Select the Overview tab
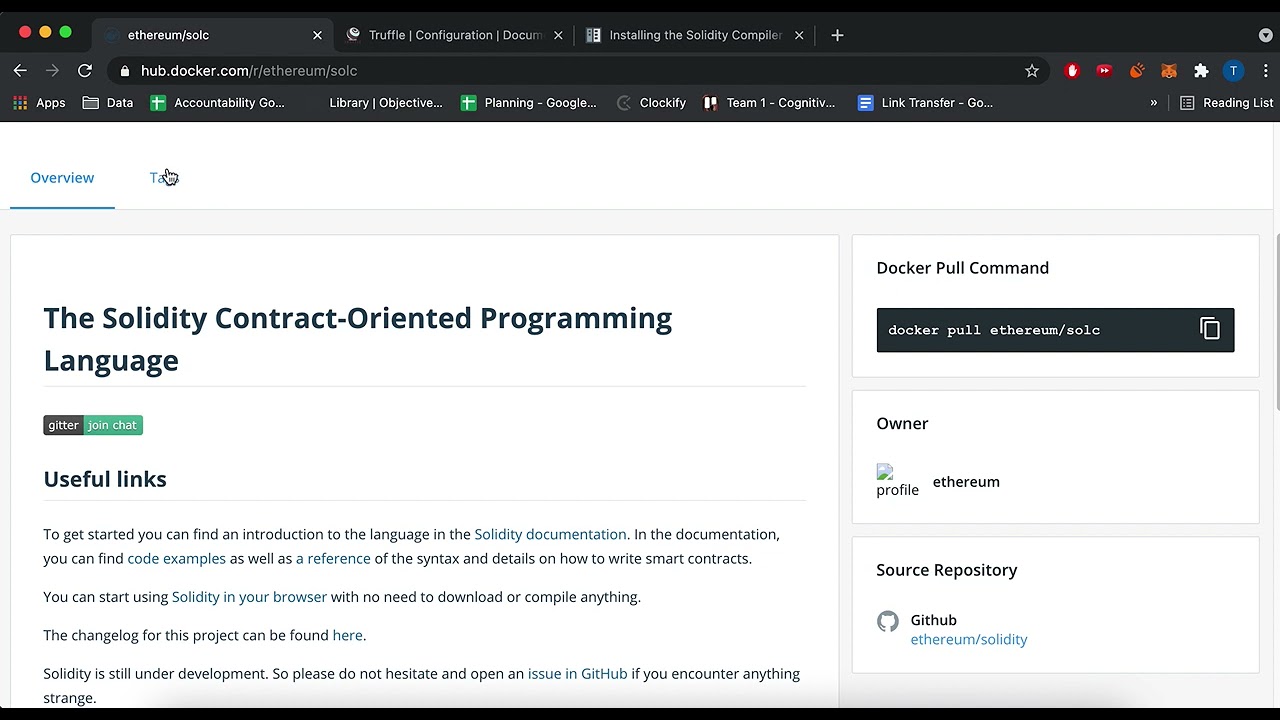The height and width of the screenshot is (720, 1280). pyautogui.click(x=62, y=178)
